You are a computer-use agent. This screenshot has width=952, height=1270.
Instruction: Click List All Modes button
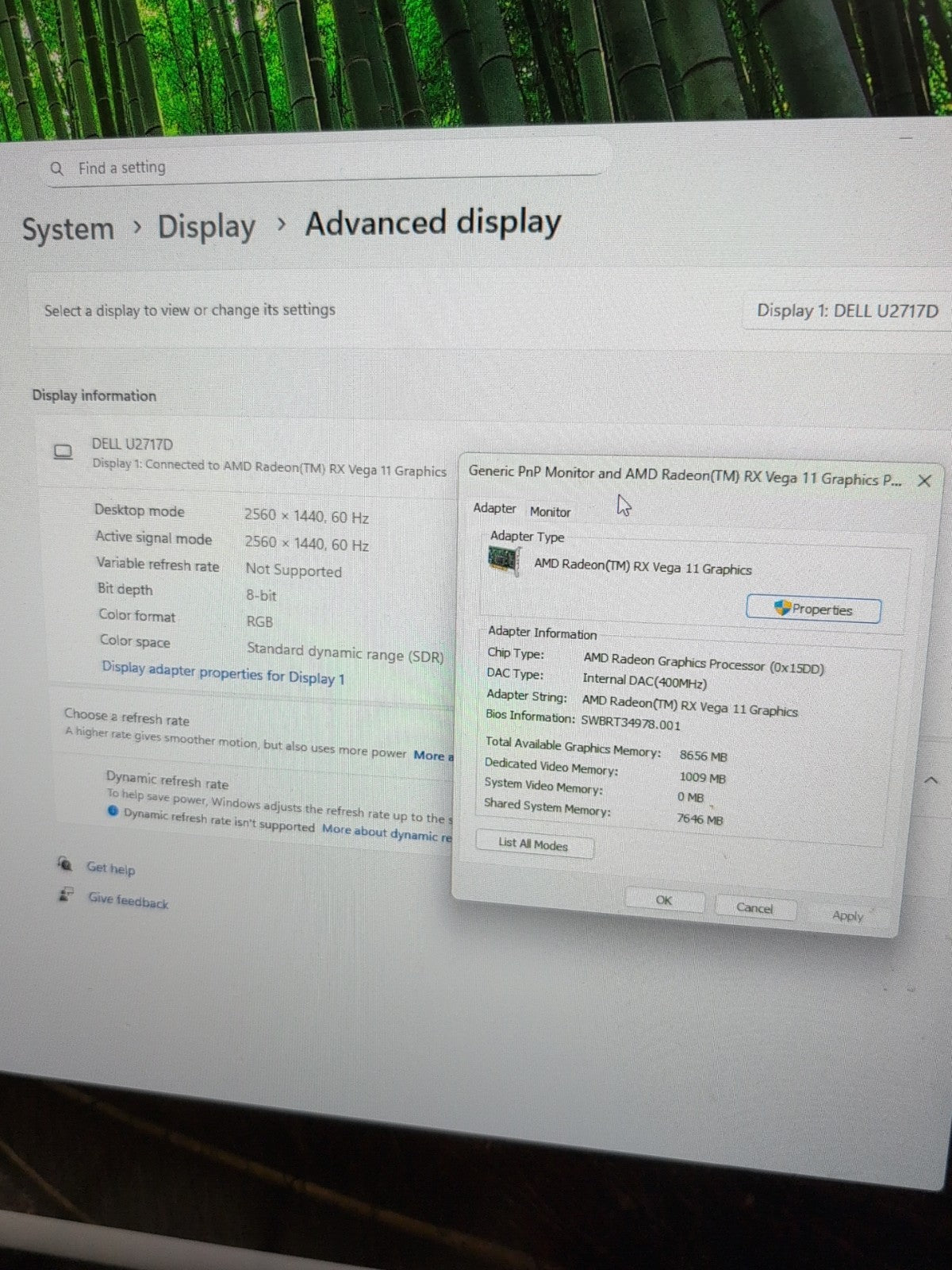tap(534, 845)
